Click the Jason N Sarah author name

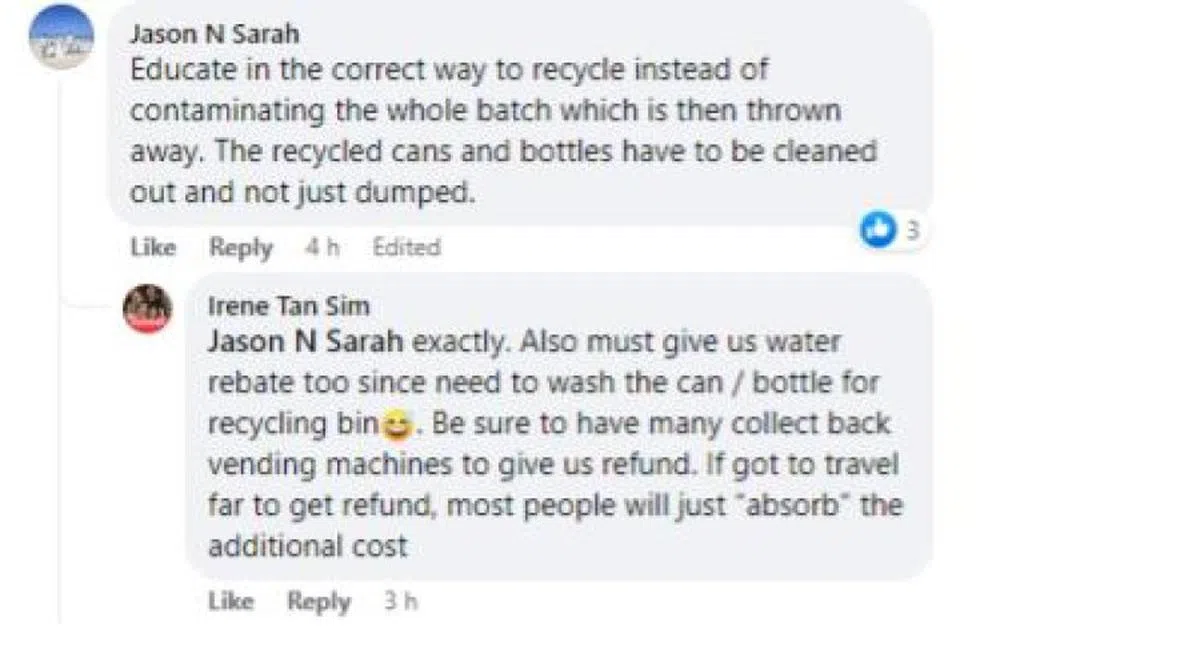pyautogui.click(x=214, y=34)
